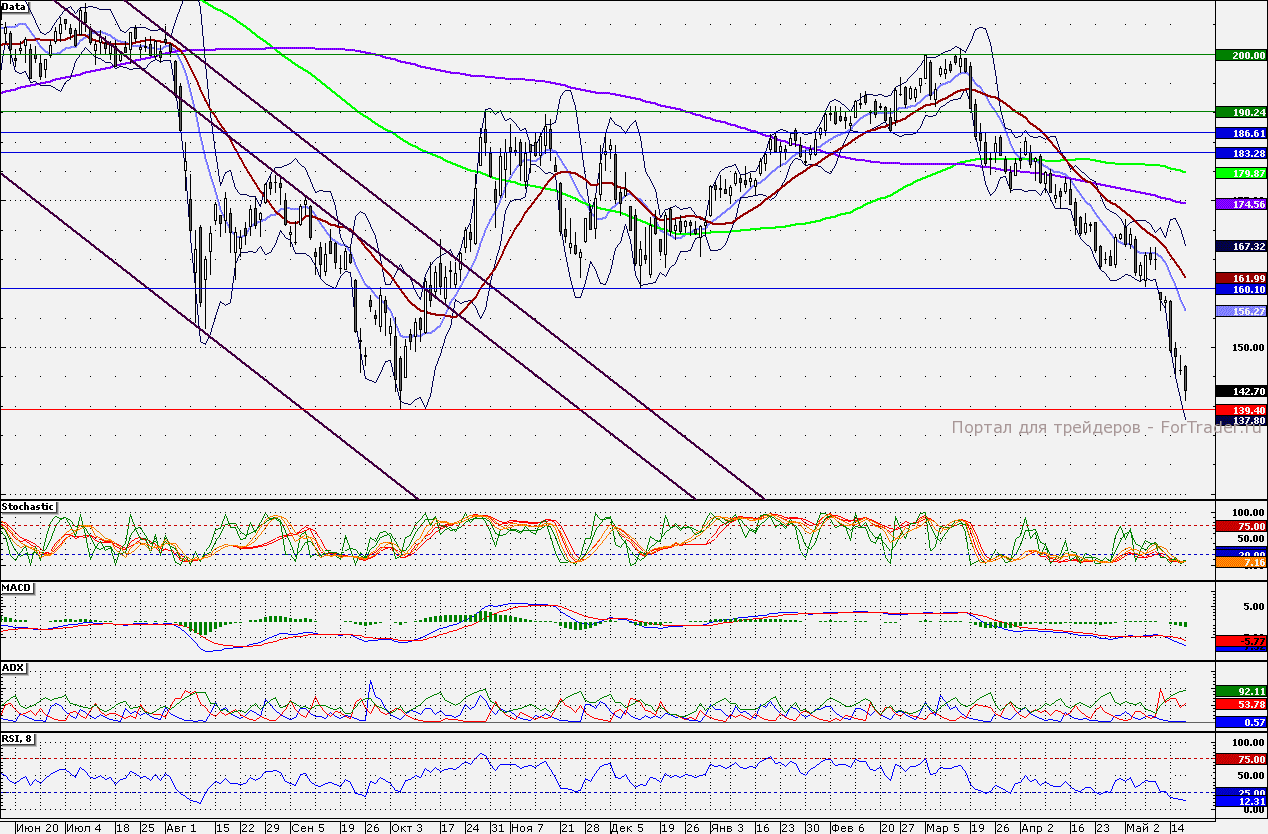Click the red 75.00 label in the Stochastic panel

tap(1241, 526)
